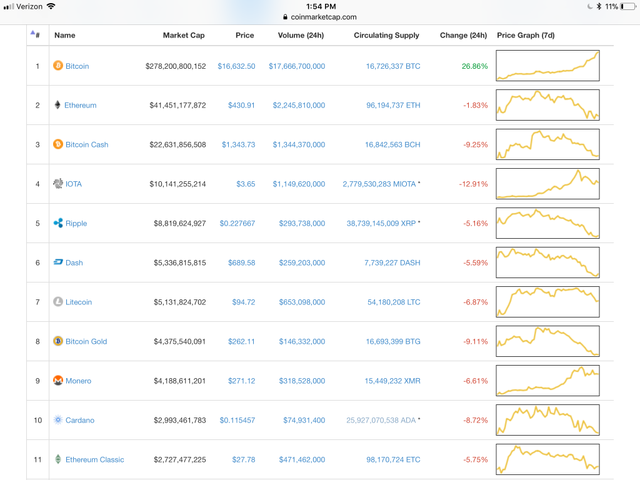Open the Bitcoin Cash name link

pyautogui.click(x=87, y=144)
